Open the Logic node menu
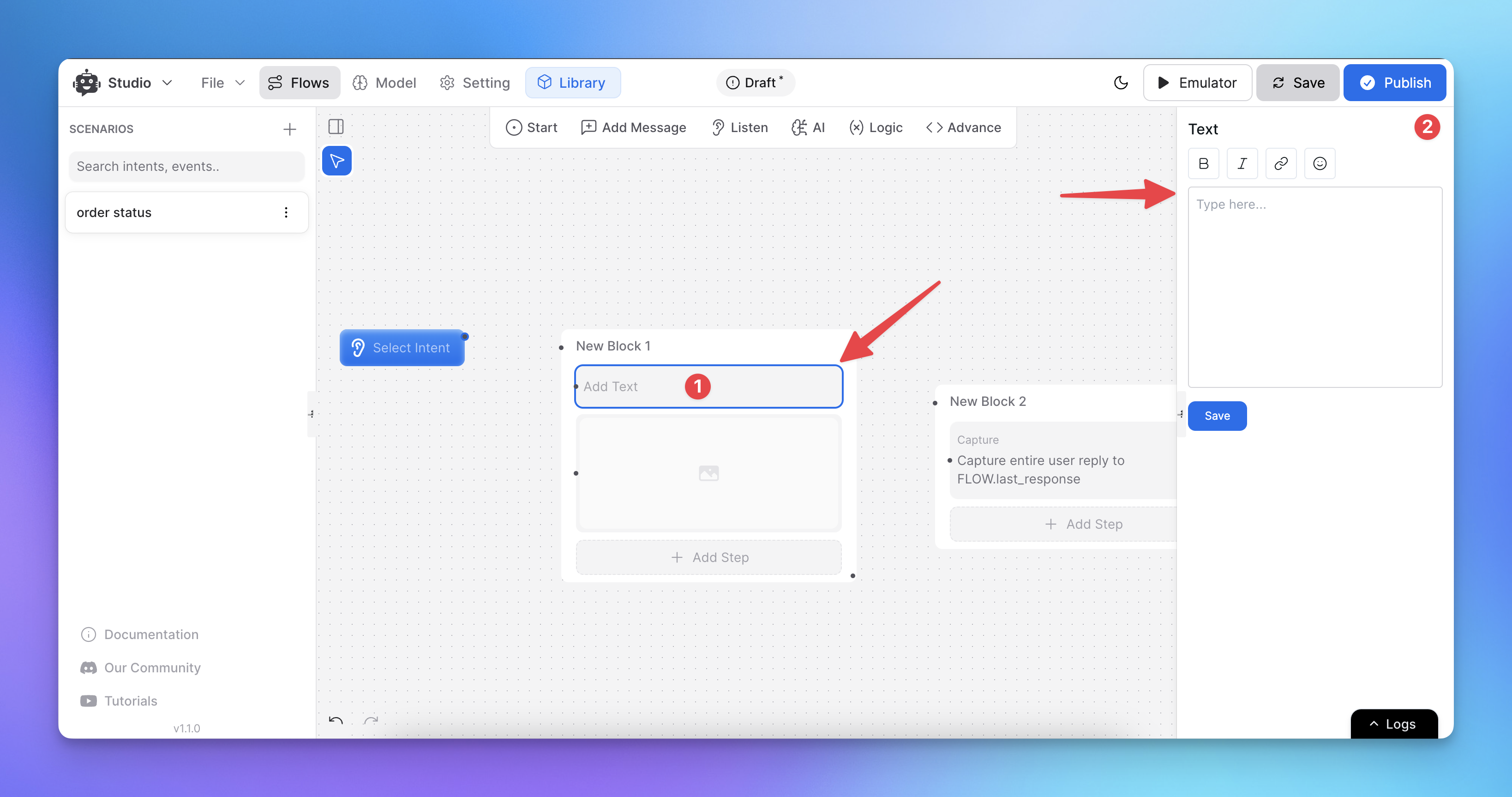Screen dimensions: 1512x797 tap(876, 127)
